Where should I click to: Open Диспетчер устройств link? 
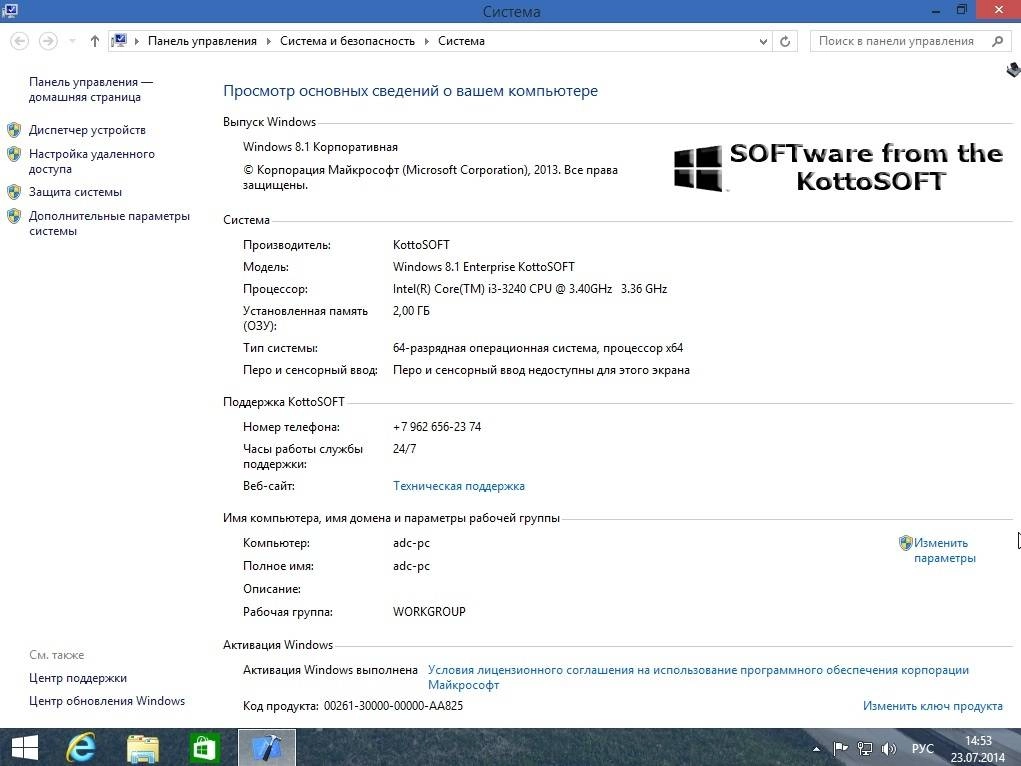click(87, 130)
